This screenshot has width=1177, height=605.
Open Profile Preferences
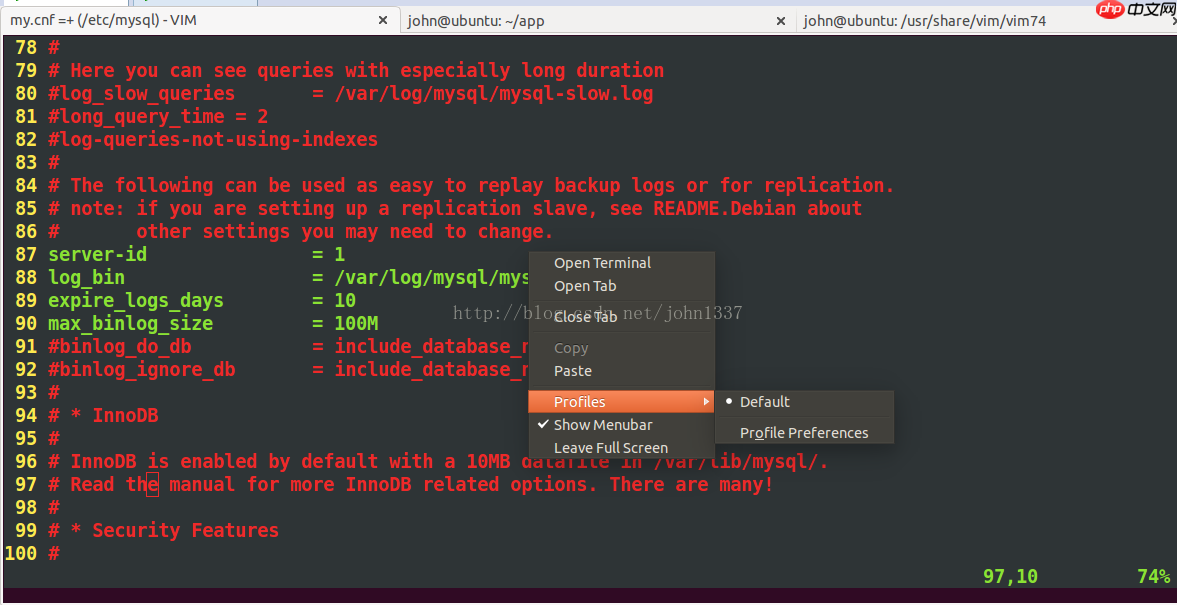click(804, 433)
